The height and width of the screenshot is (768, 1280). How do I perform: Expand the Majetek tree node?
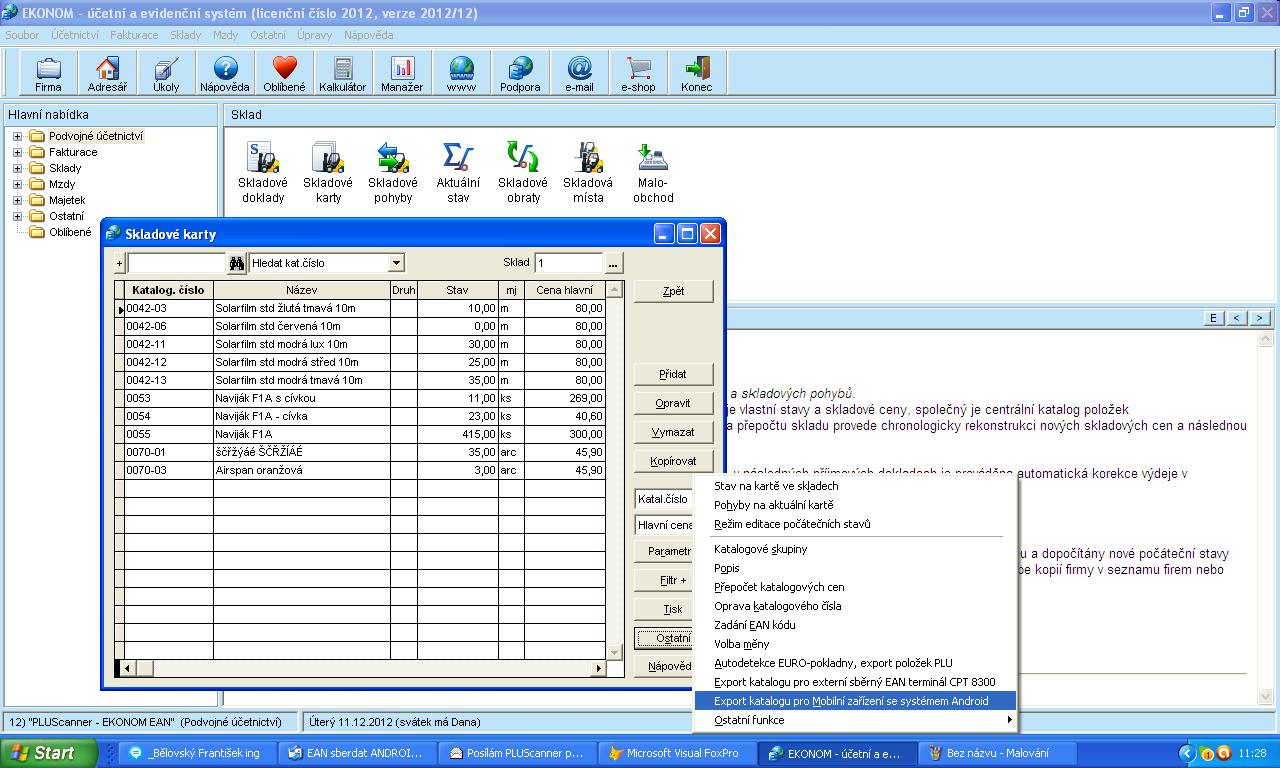click(17, 200)
